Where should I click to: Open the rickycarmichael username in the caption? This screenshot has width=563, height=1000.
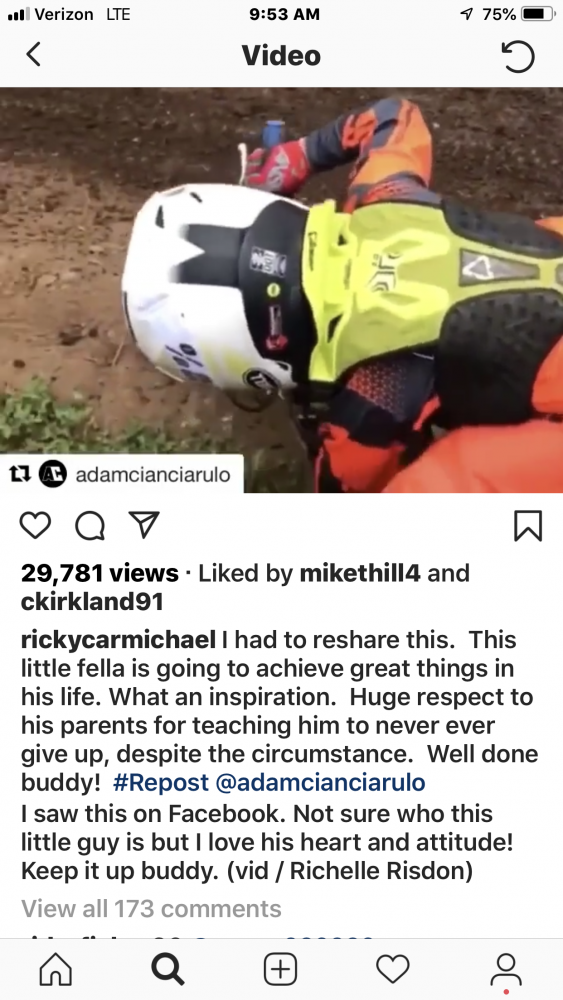117,640
